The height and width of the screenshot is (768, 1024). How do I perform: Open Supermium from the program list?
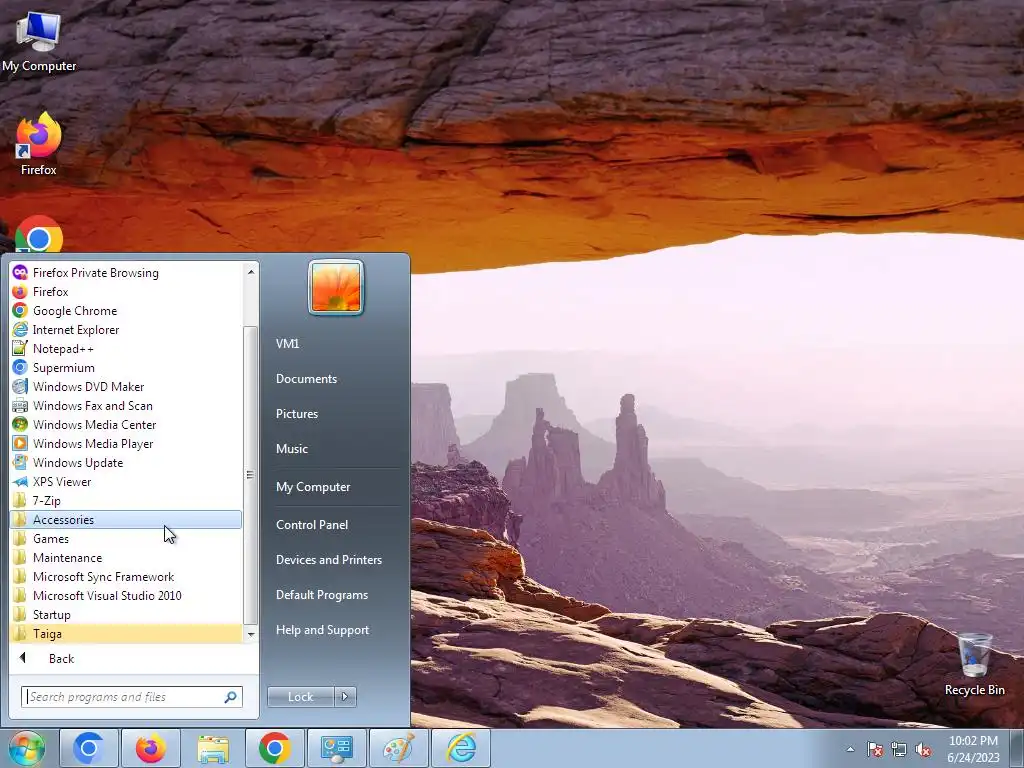(126, 367)
